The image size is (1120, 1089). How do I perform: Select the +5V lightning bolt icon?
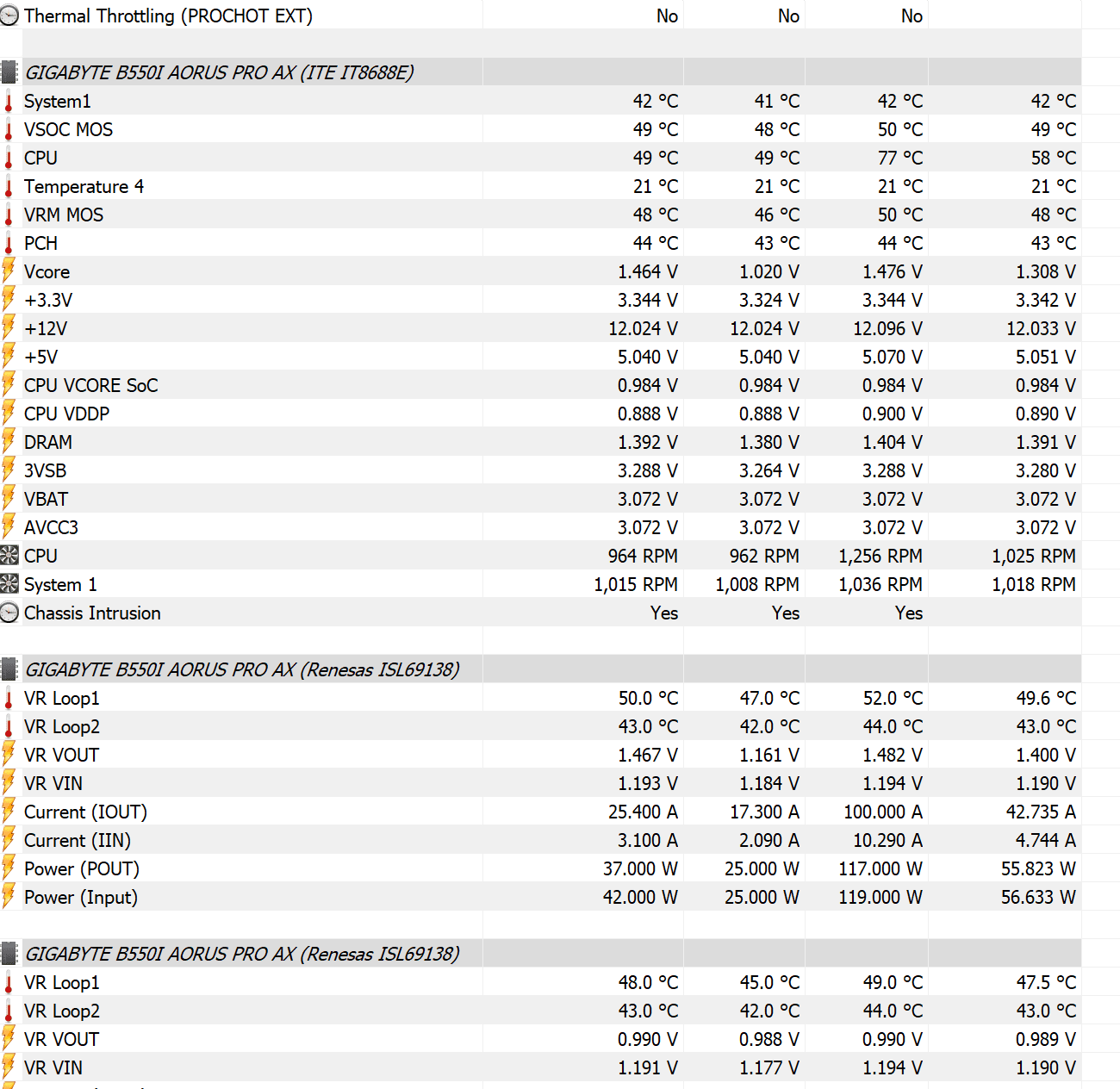(9, 356)
